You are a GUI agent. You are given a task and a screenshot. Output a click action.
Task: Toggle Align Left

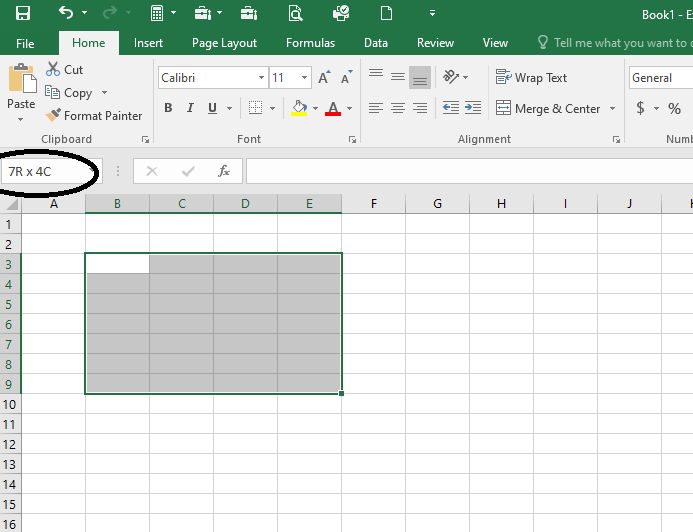click(x=376, y=108)
